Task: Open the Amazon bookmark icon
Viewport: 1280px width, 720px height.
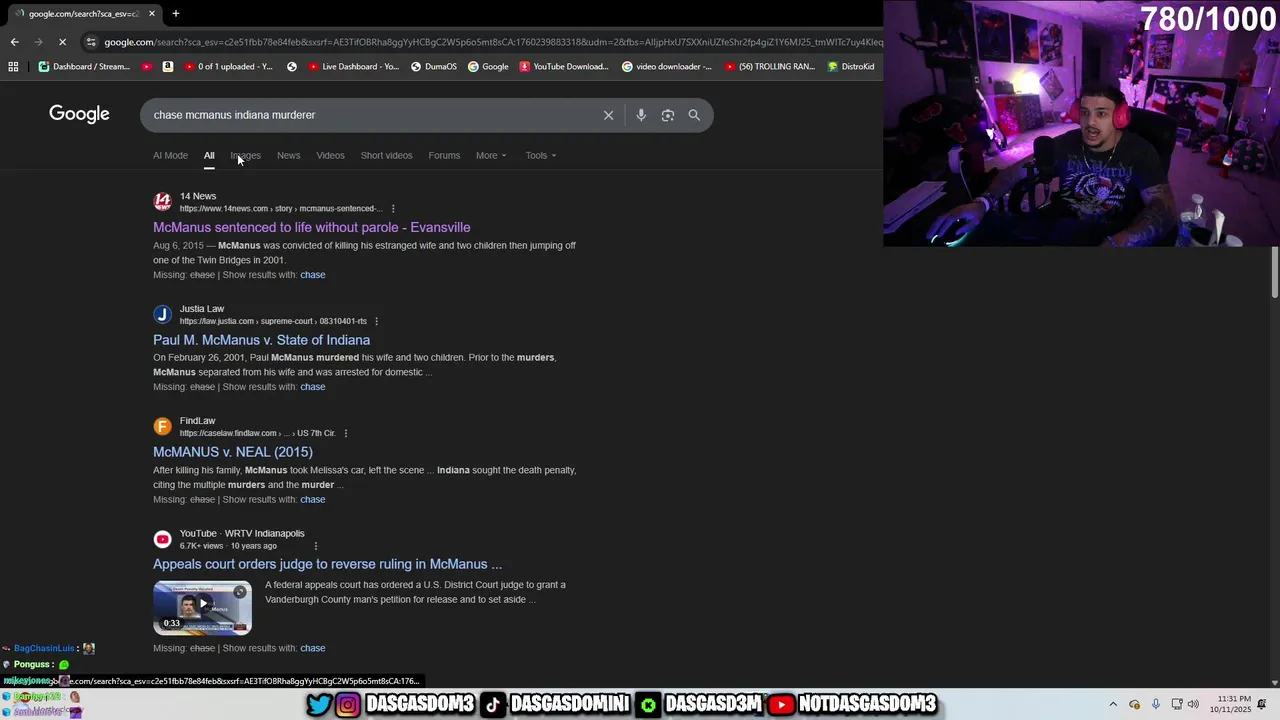Action: point(167,67)
